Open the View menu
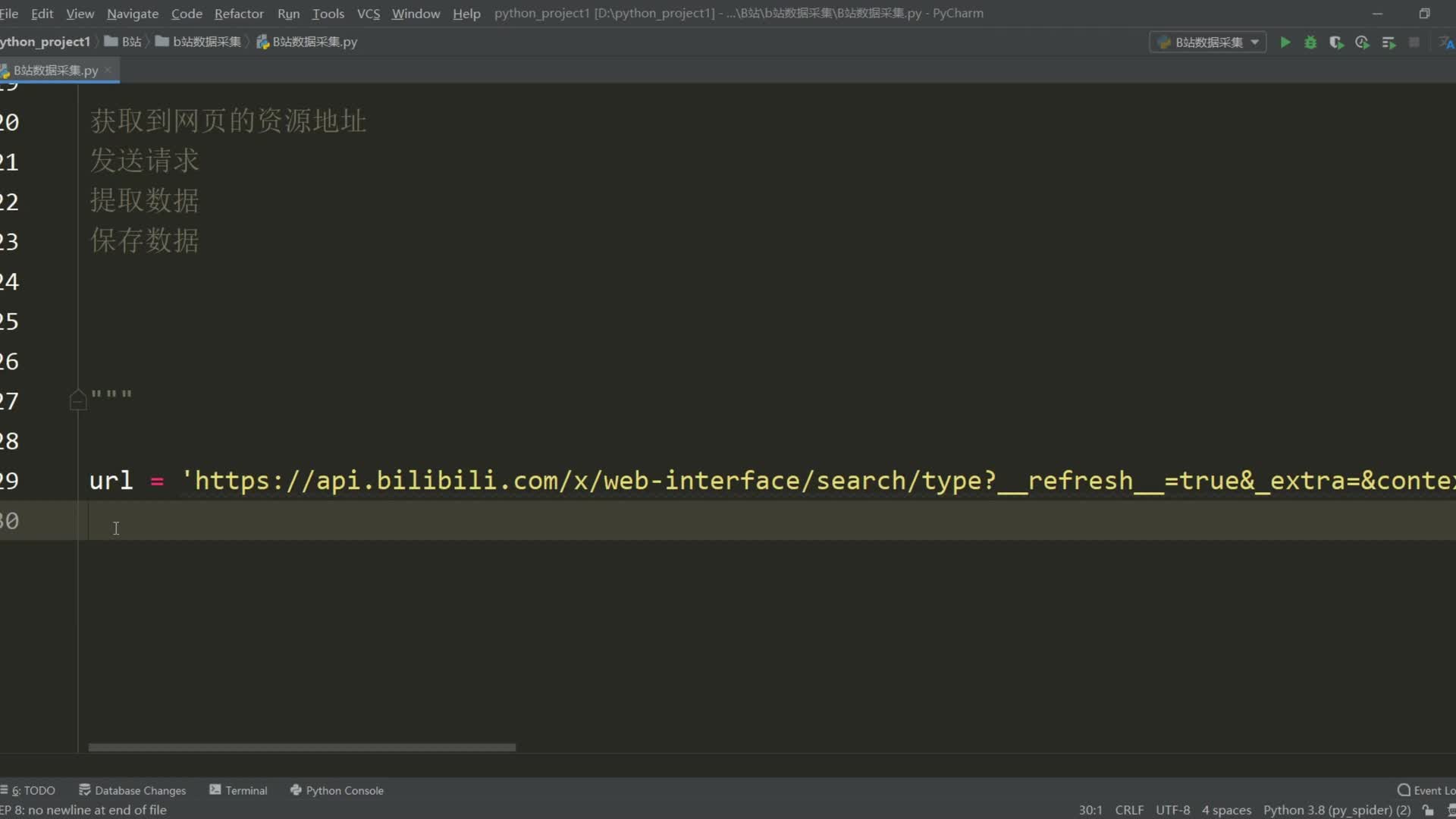This screenshot has width=1456, height=819. 80,14
